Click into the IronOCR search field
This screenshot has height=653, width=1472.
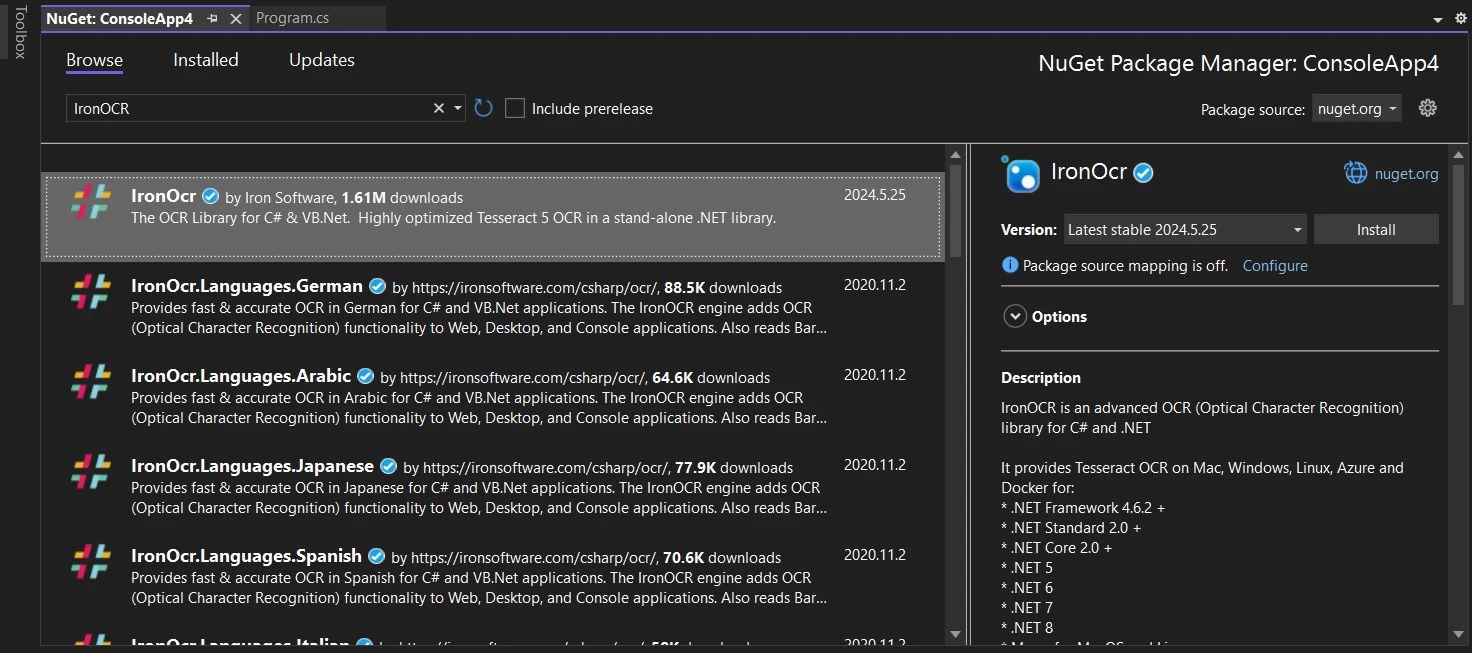click(250, 108)
